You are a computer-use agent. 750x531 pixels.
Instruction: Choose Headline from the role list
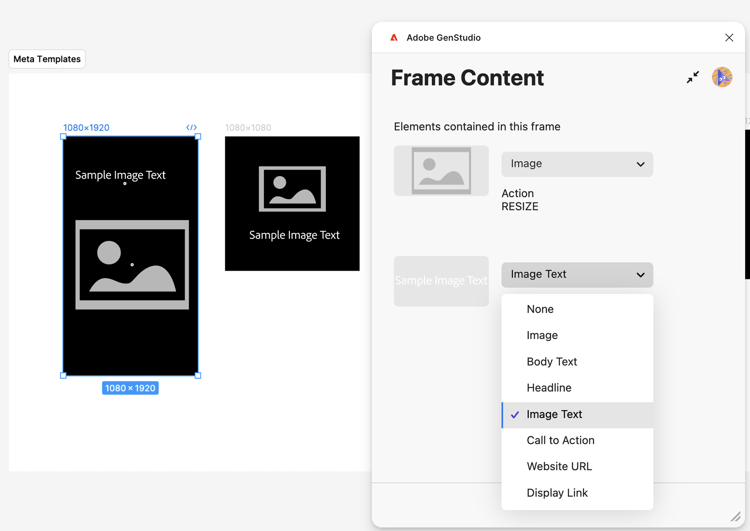point(577,387)
